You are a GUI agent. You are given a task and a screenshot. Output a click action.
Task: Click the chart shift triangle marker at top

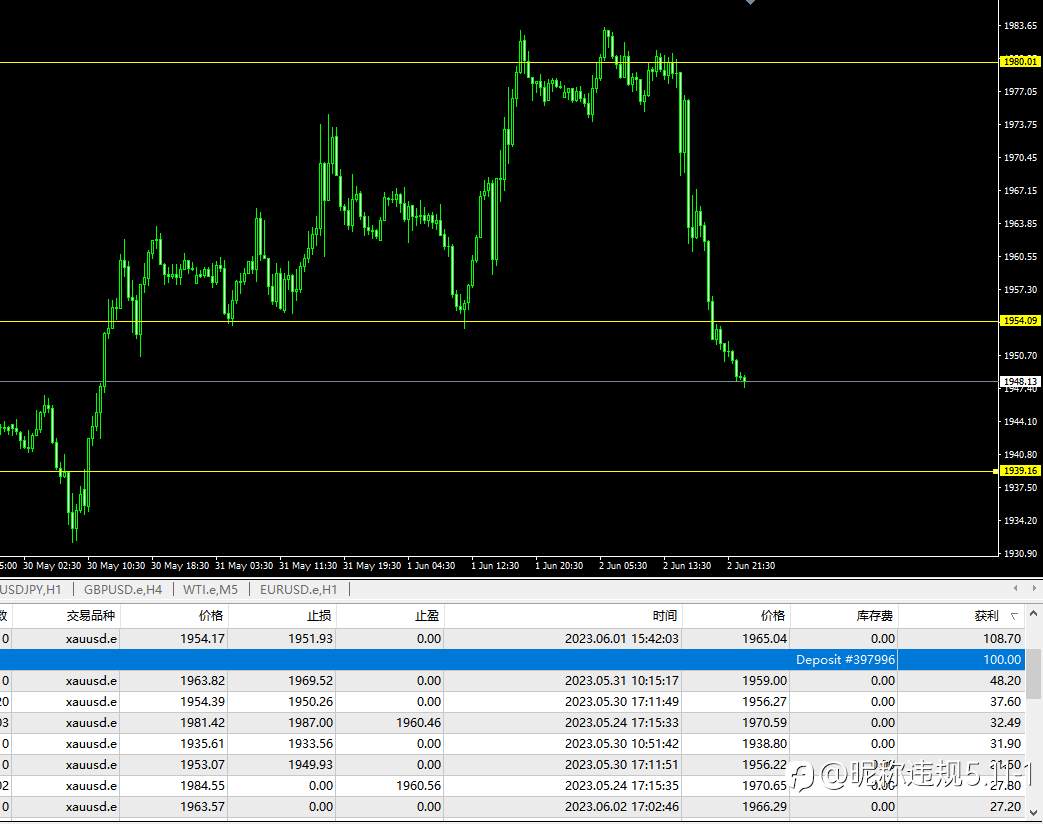click(751, 2)
